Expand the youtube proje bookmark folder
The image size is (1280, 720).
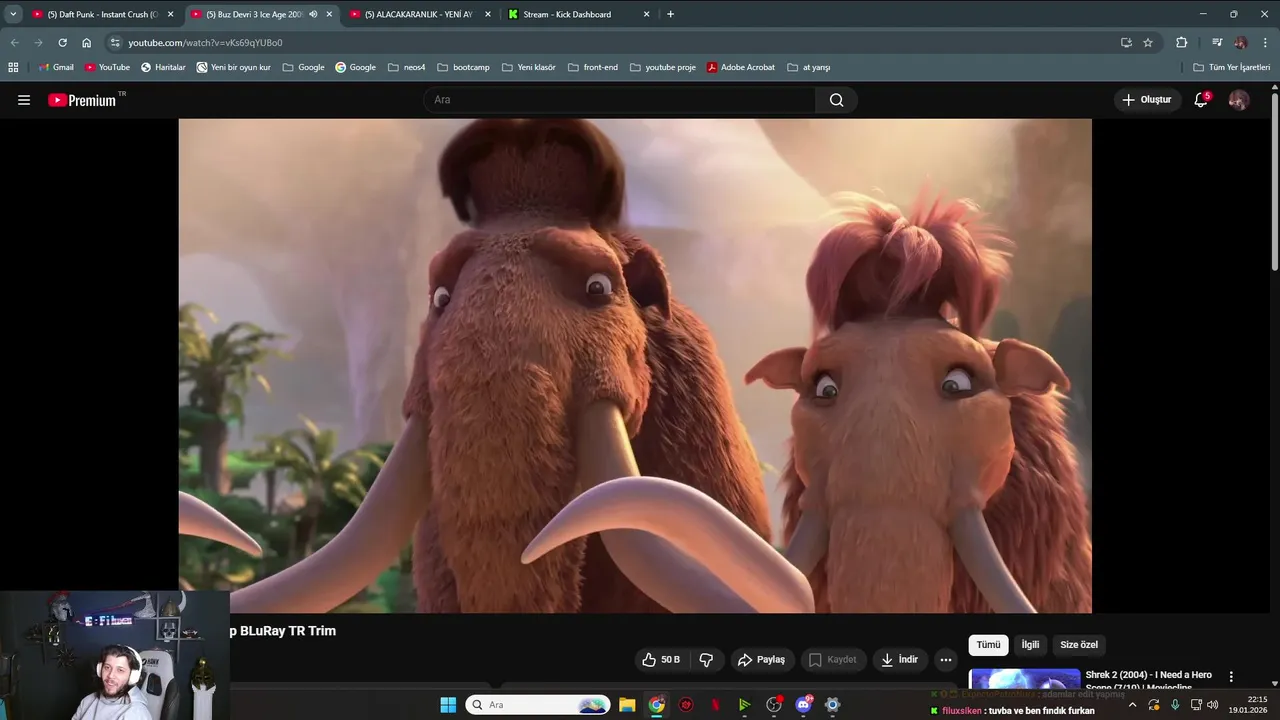coord(663,67)
